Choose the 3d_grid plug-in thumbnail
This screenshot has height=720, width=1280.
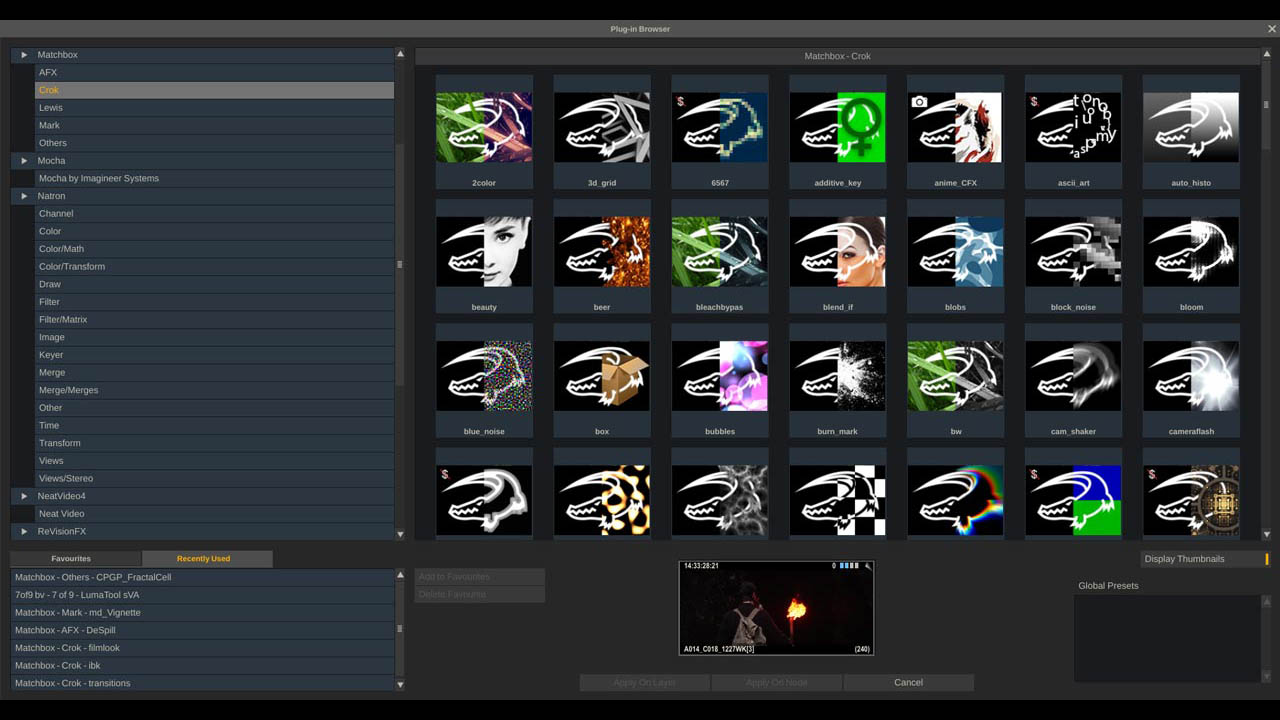(x=602, y=128)
